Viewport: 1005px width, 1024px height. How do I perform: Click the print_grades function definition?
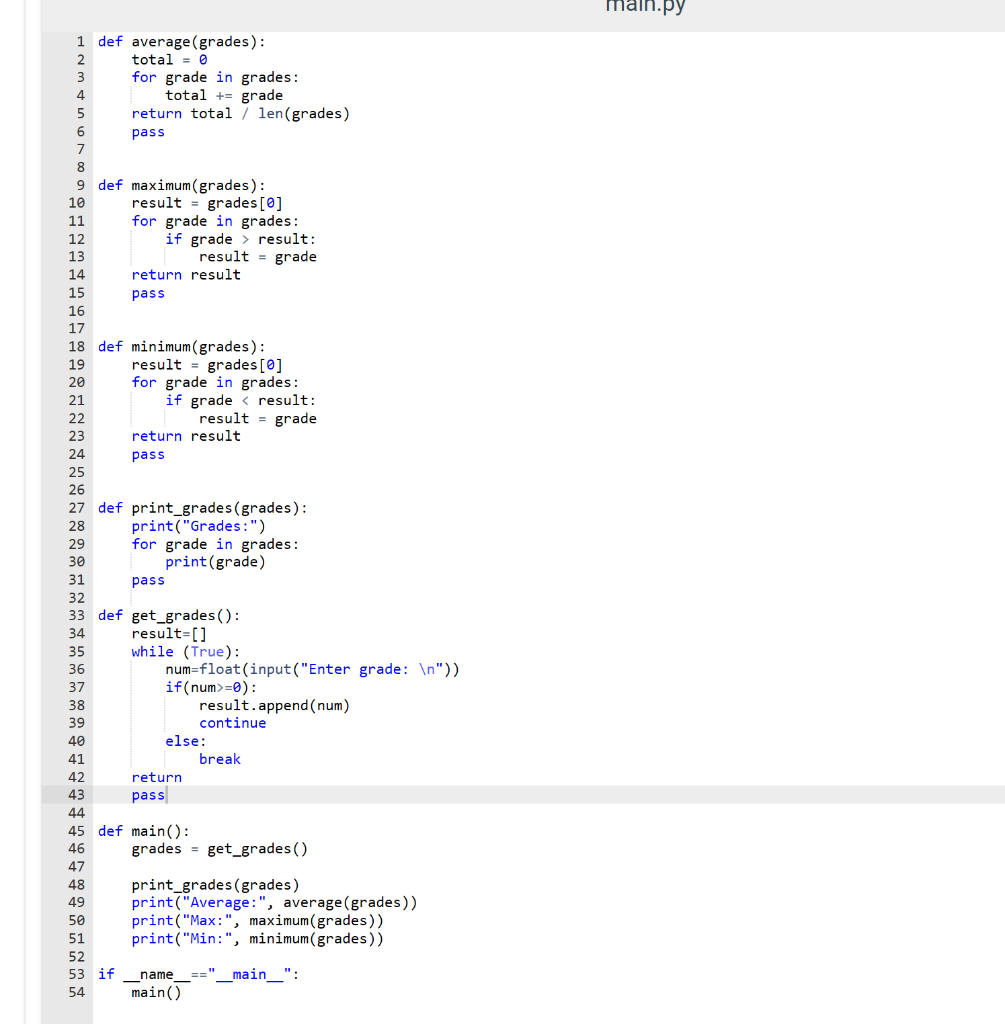[x=200, y=507]
